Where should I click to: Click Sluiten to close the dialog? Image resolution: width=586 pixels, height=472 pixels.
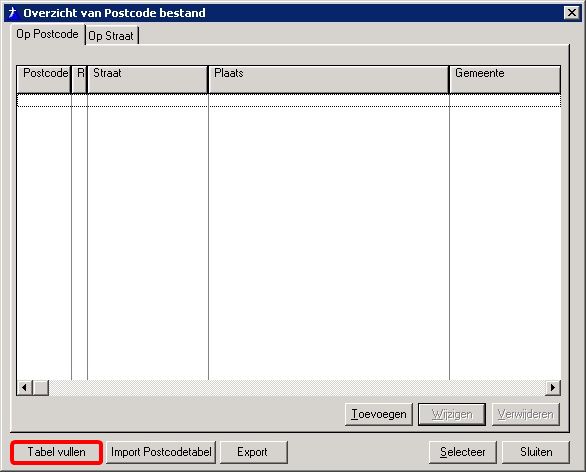(536, 452)
